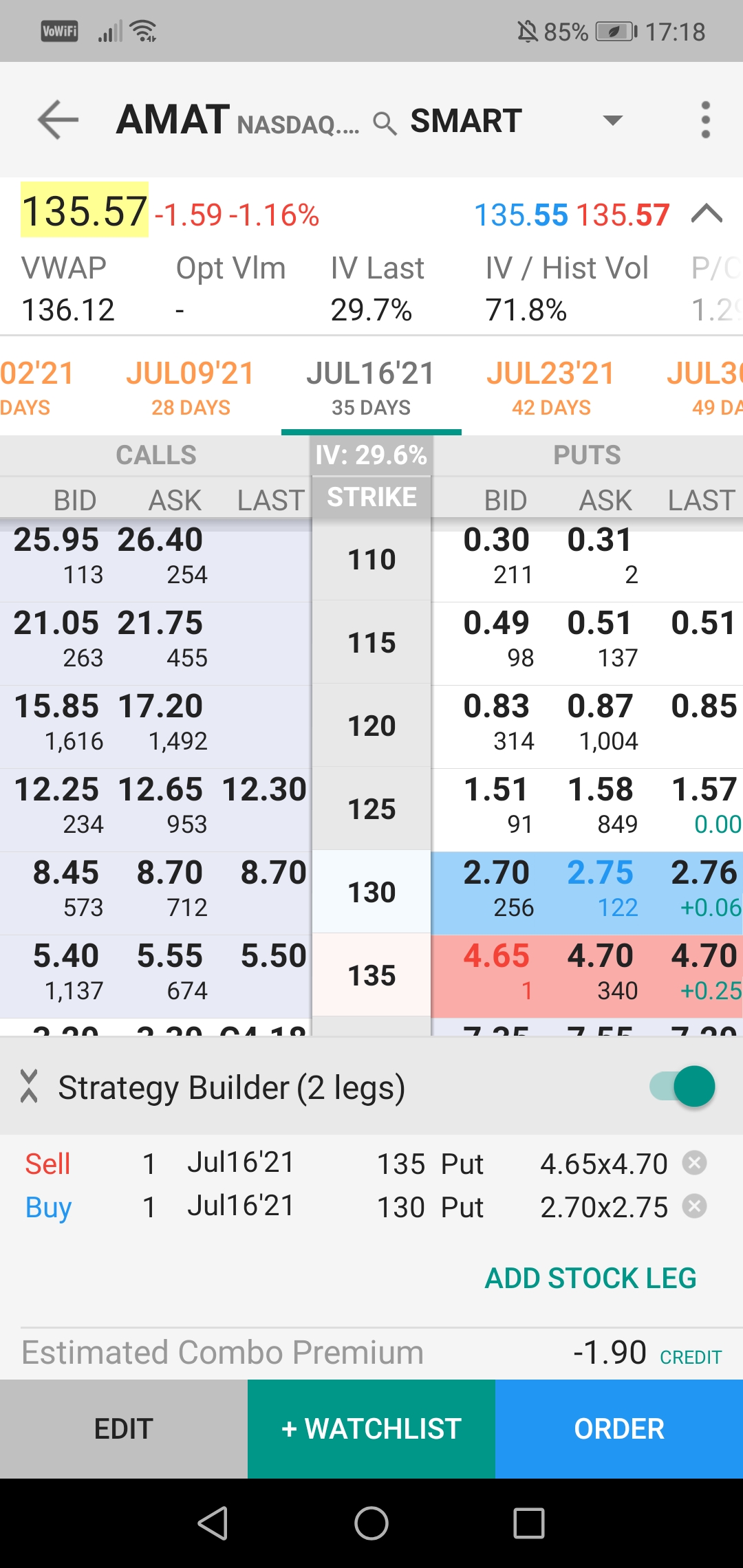Add combo via + WATCHLIST button
743x1568 pixels.
[371, 1429]
